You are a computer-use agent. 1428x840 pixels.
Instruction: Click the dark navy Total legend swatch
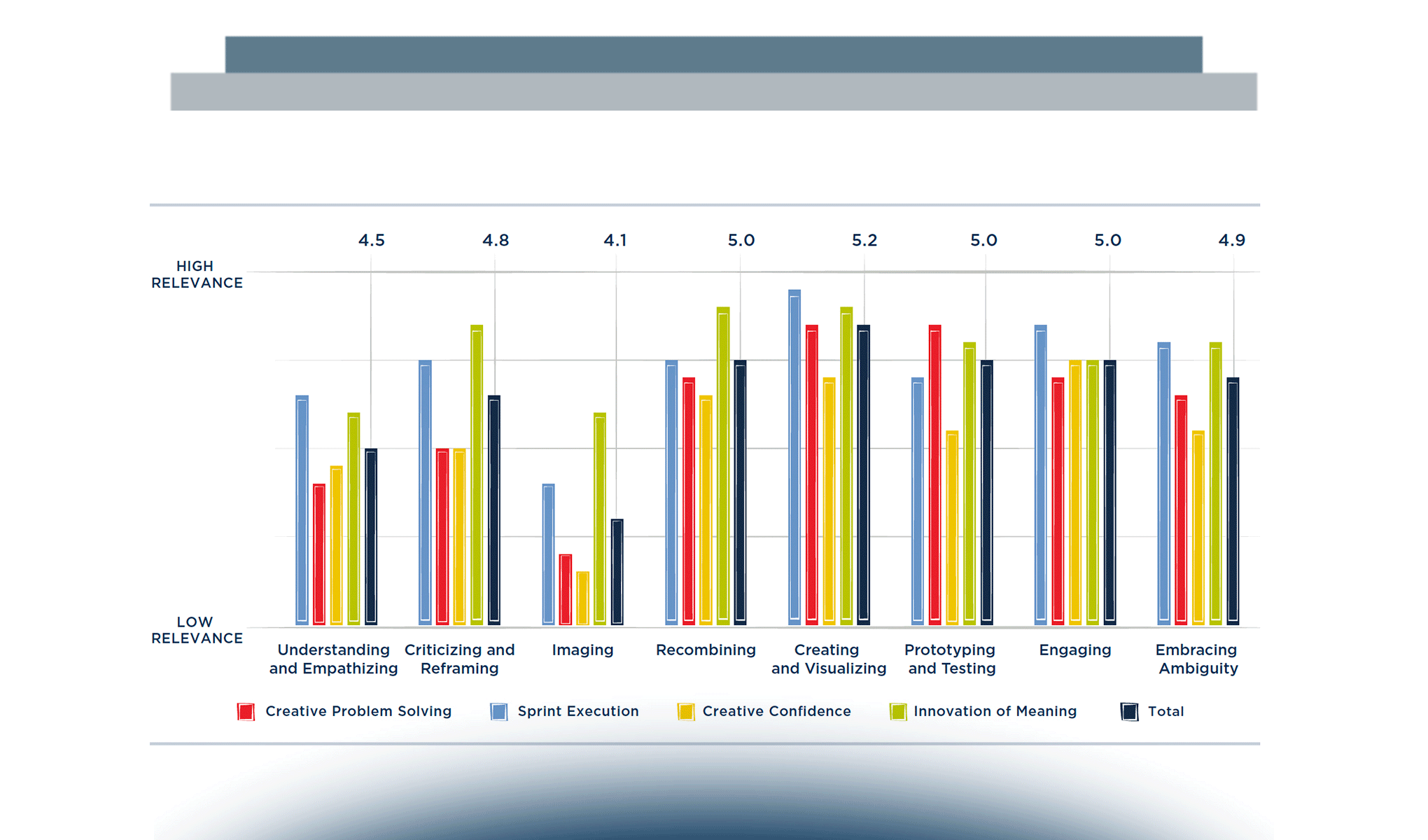[x=1129, y=712]
